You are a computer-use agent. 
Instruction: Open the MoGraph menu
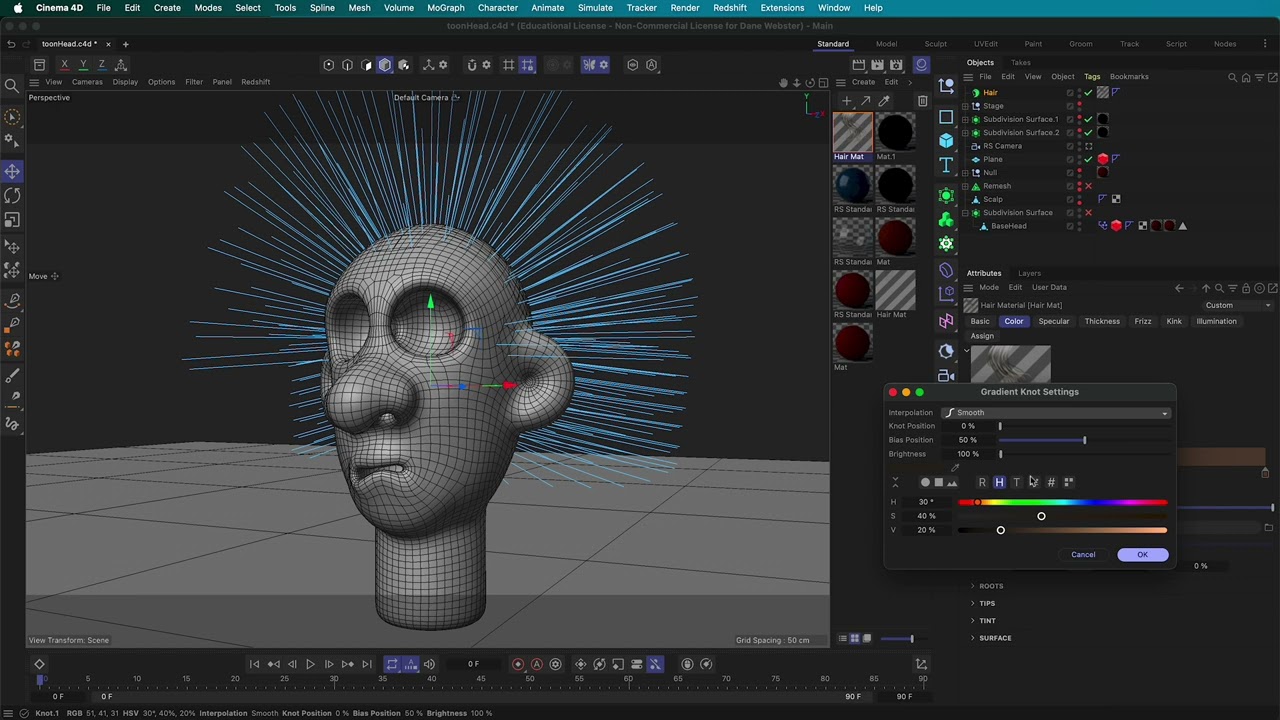pyautogui.click(x=445, y=8)
